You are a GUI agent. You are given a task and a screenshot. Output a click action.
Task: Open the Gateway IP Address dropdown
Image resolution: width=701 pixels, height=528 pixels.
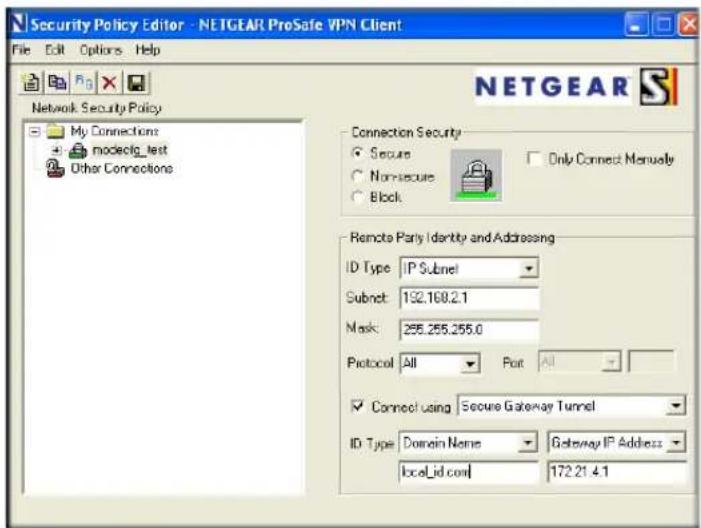pos(676,443)
